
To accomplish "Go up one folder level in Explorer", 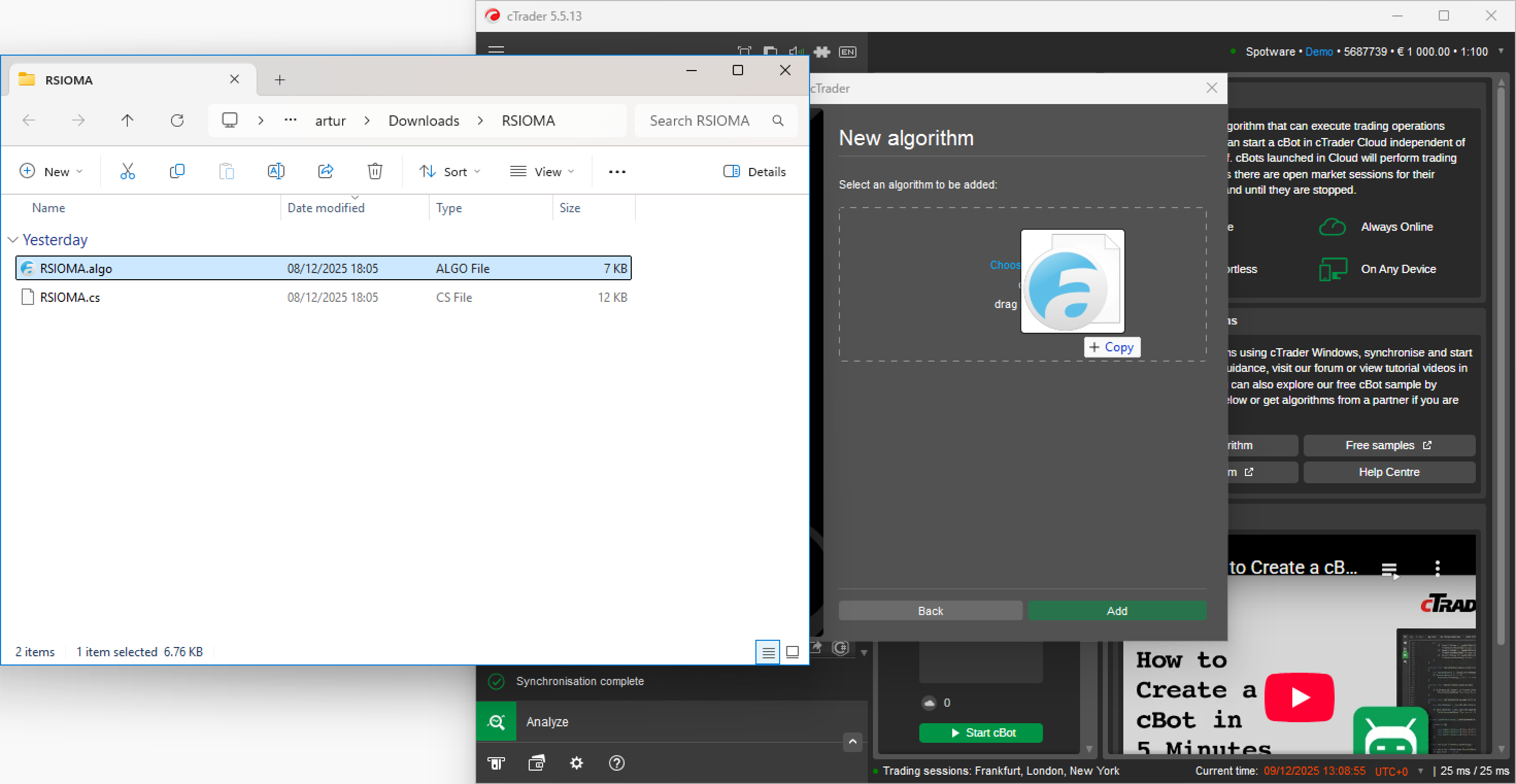I will [x=127, y=121].
